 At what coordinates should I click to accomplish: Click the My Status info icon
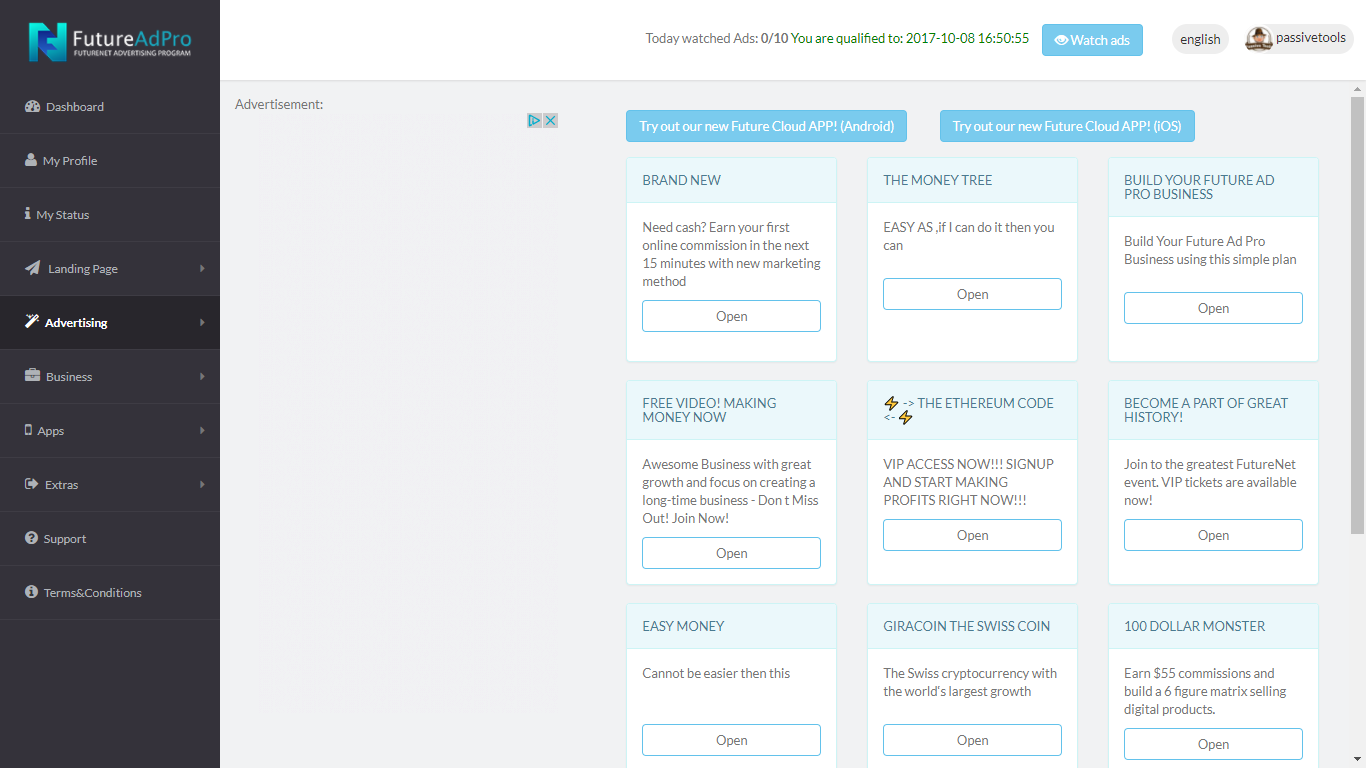click(x=28, y=214)
